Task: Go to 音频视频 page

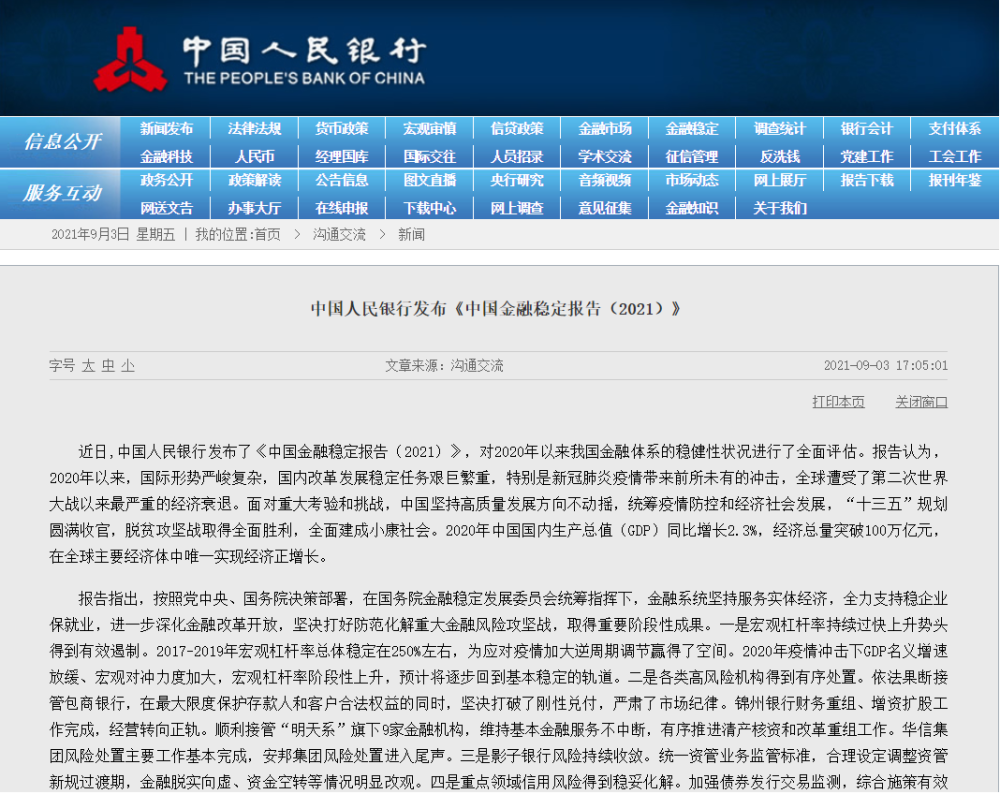Action: pyautogui.click(x=605, y=180)
